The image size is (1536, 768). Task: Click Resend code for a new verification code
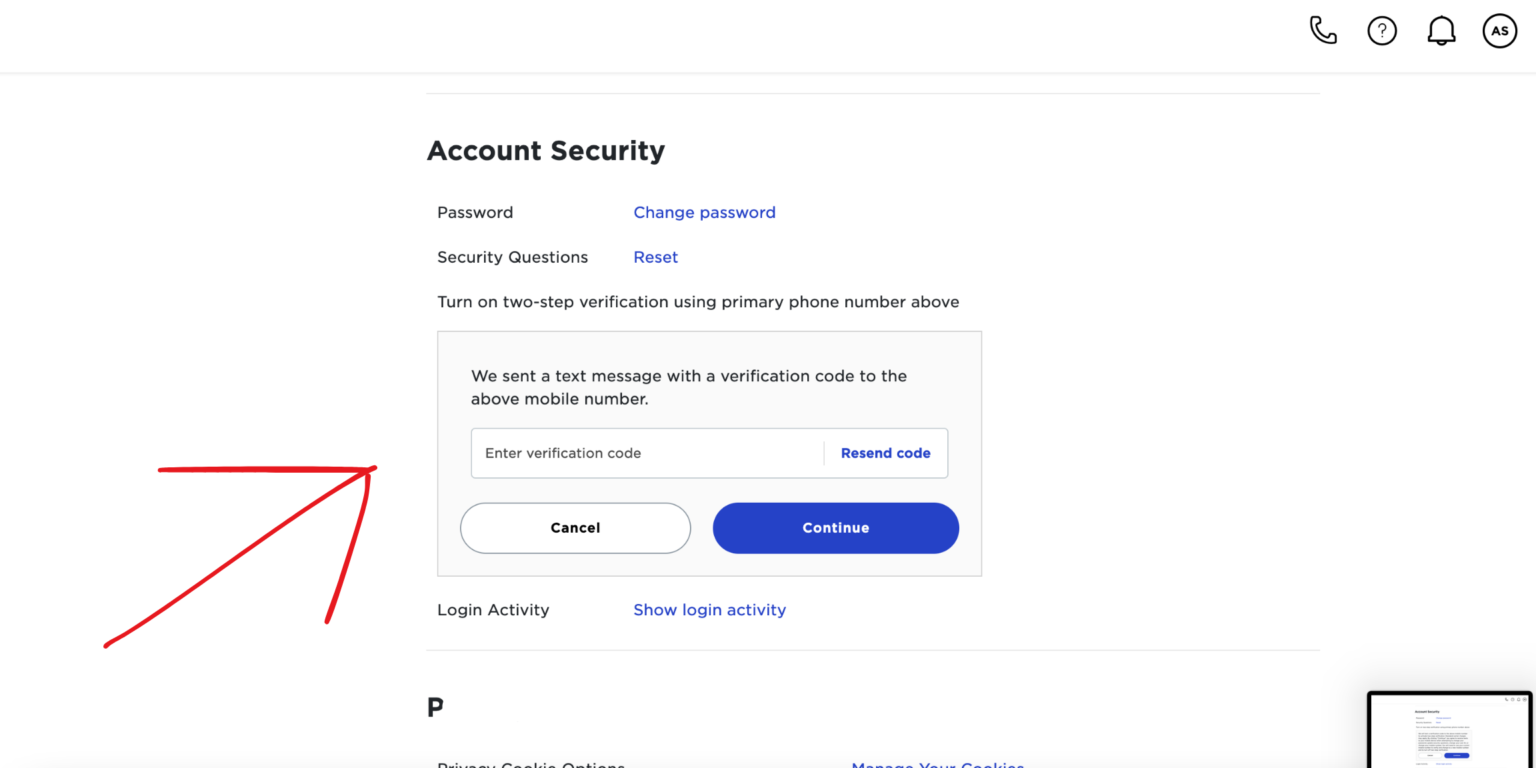[885, 453]
